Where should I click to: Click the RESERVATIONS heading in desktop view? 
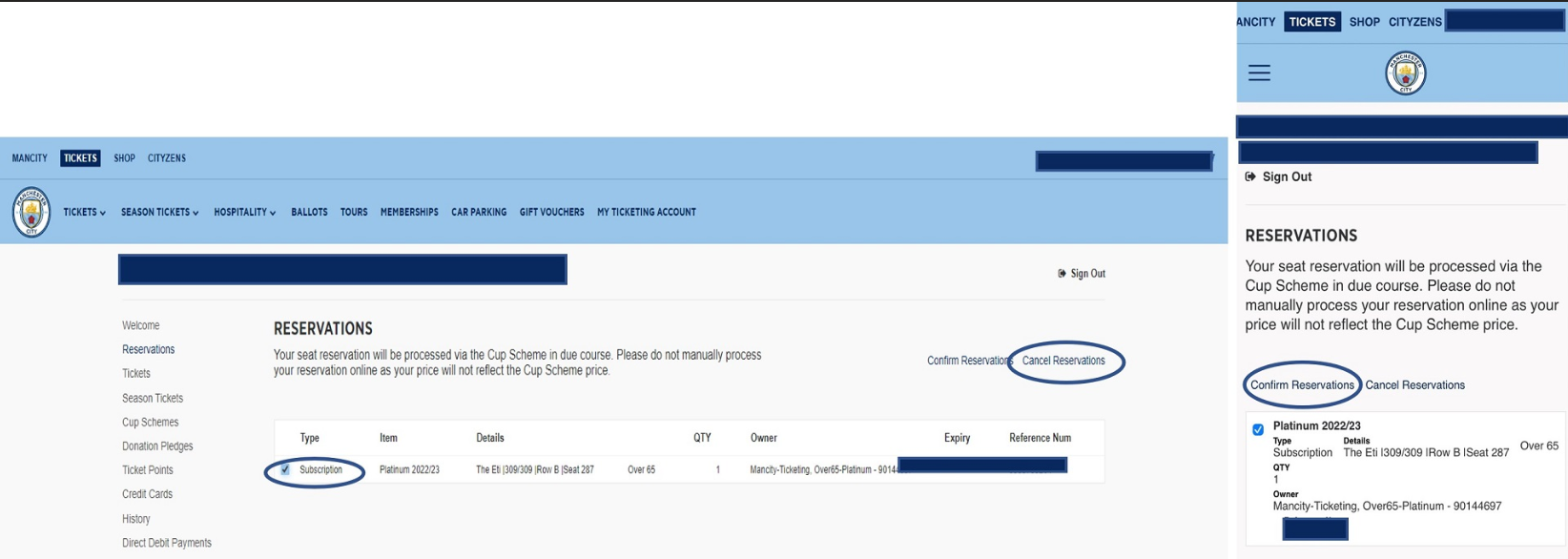(x=323, y=329)
